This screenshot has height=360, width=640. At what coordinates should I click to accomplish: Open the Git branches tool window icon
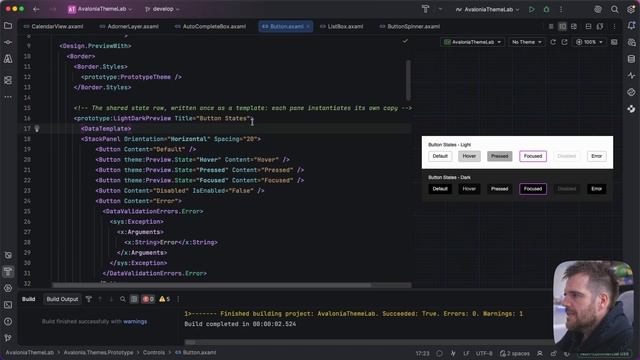(x=8, y=338)
